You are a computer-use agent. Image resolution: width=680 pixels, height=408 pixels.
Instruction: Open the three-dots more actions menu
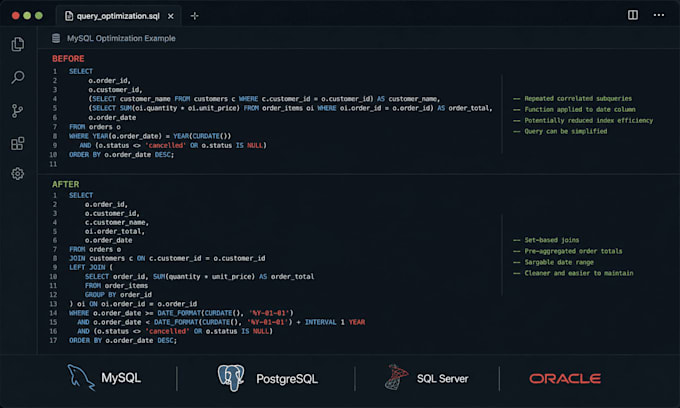[x=659, y=15]
